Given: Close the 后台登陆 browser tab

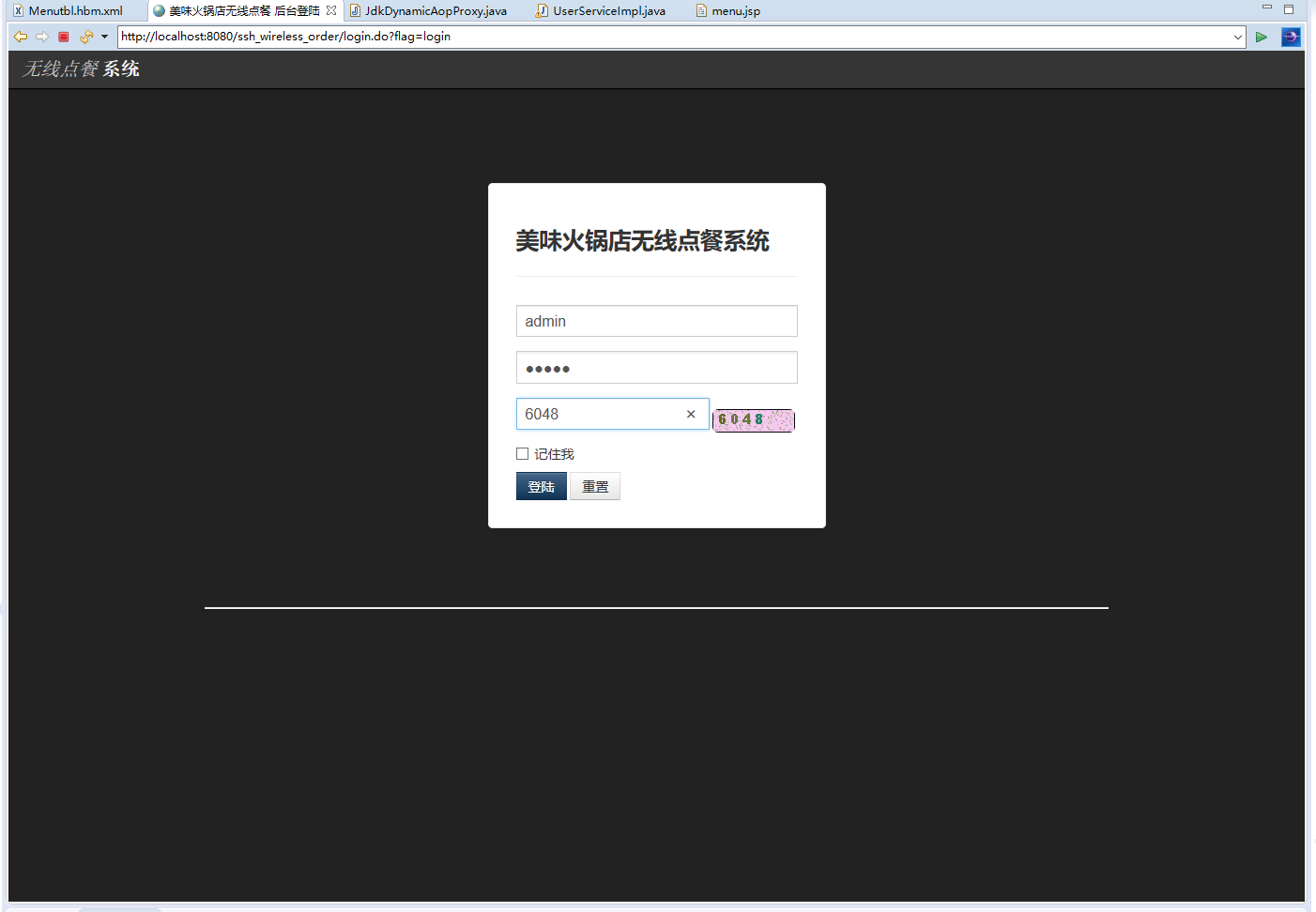Looking at the screenshot, I should [331, 10].
